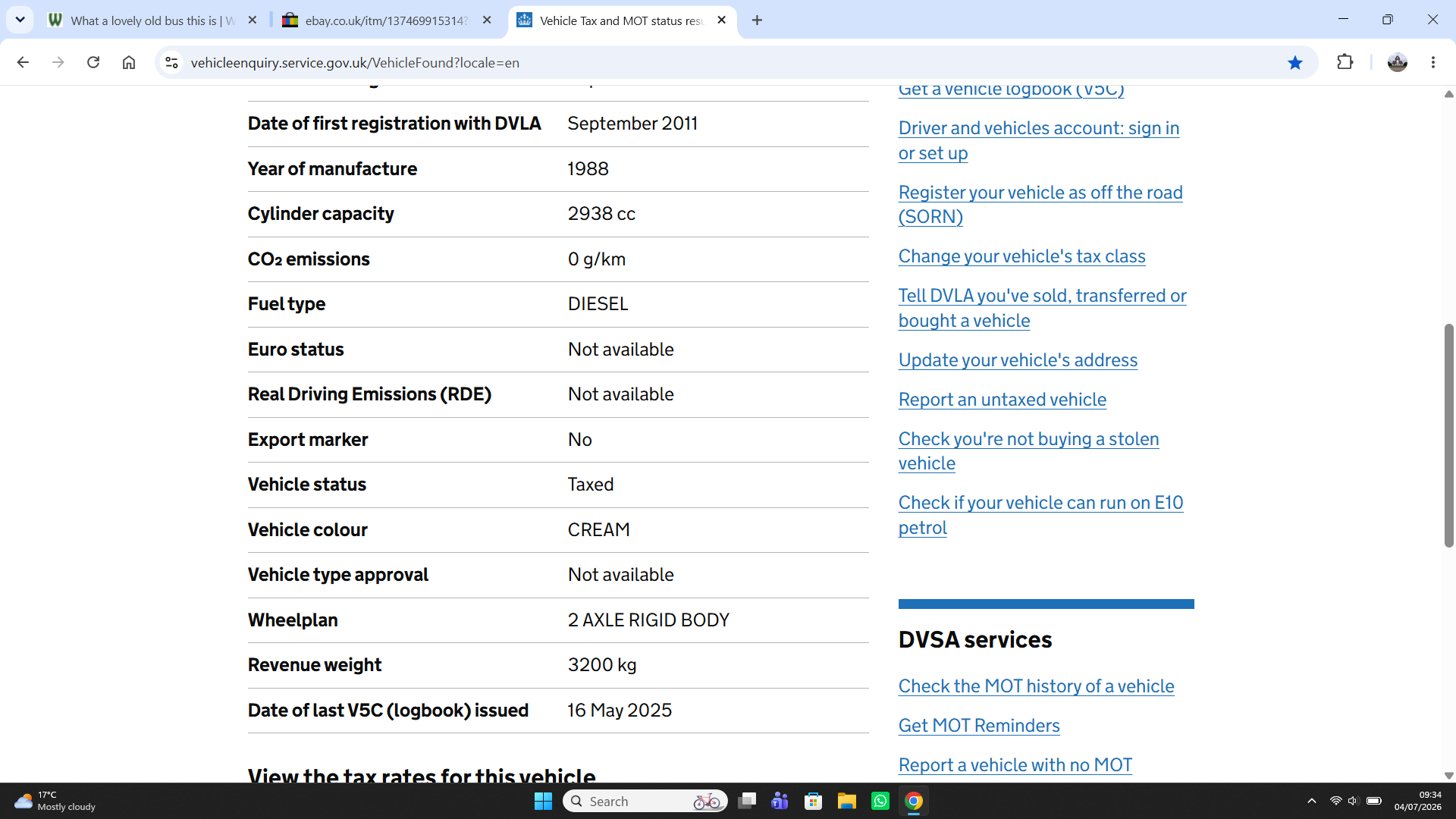Image resolution: width=1456 pixels, height=819 pixels.
Task: Click the page vertical scrollbar thumb
Action: [1448, 435]
